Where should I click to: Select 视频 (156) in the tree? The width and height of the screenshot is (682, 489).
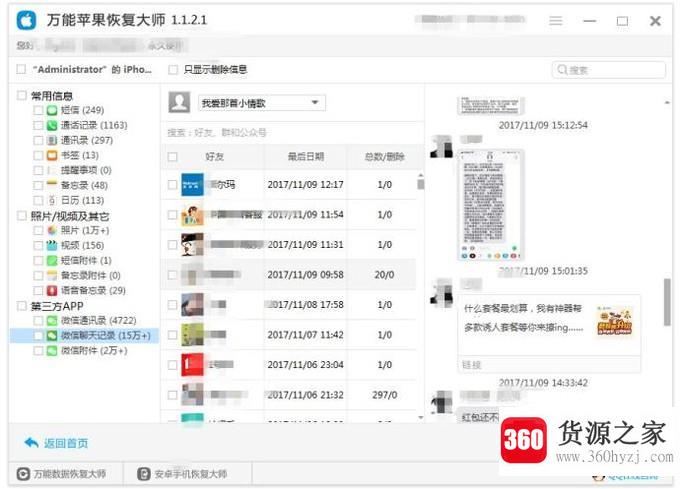tap(82, 245)
